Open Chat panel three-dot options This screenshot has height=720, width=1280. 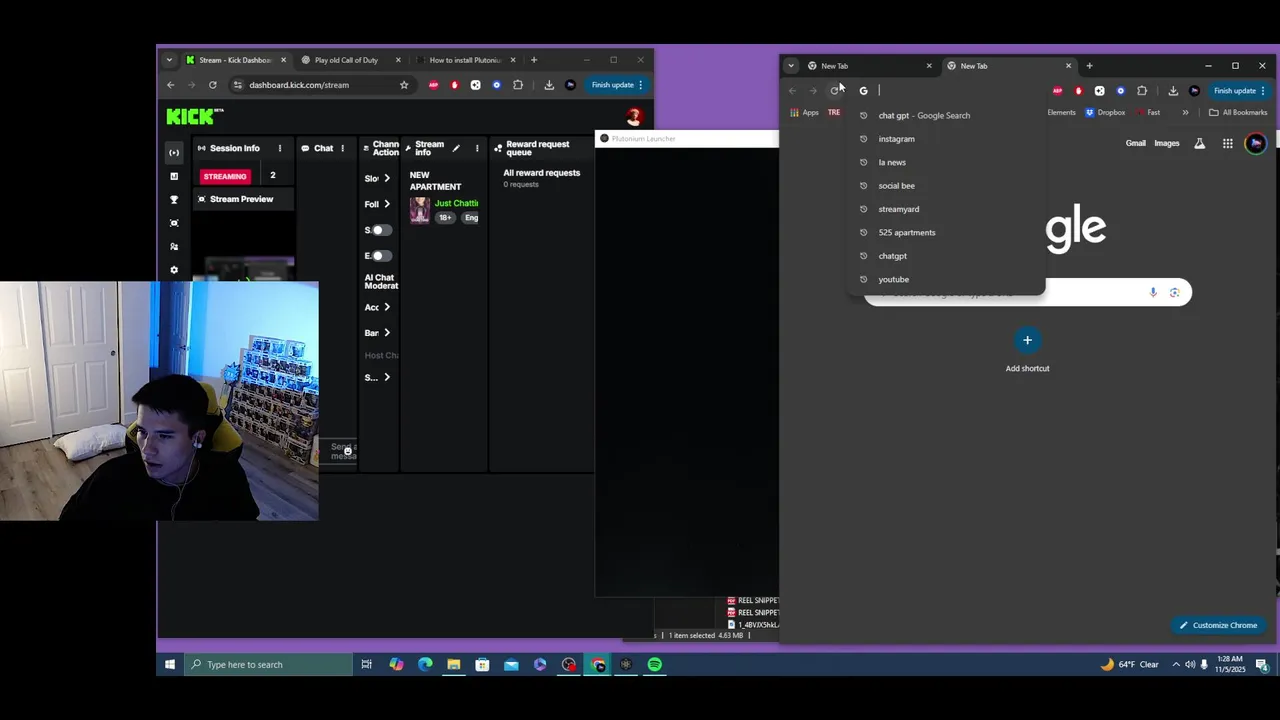tap(342, 148)
